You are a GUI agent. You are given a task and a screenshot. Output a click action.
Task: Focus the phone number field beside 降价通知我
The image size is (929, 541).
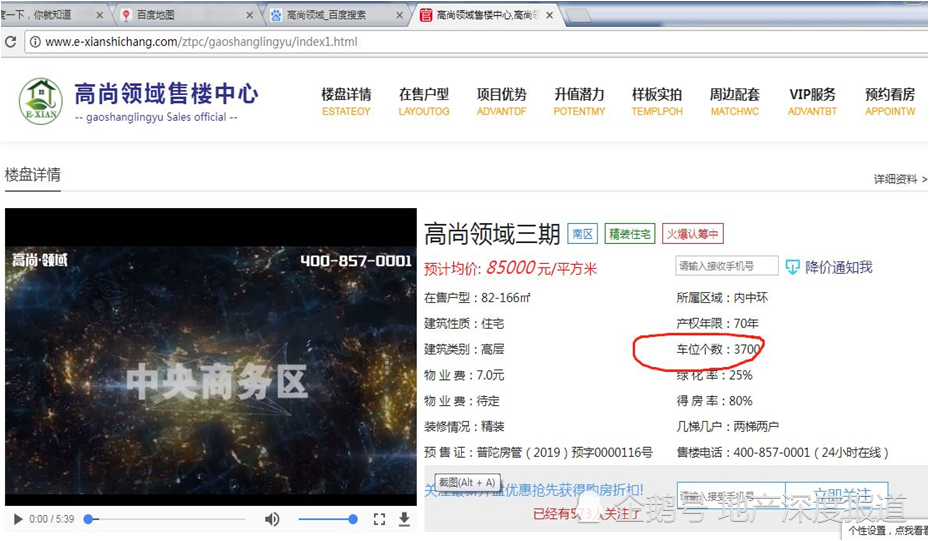click(x=726, y=266)
